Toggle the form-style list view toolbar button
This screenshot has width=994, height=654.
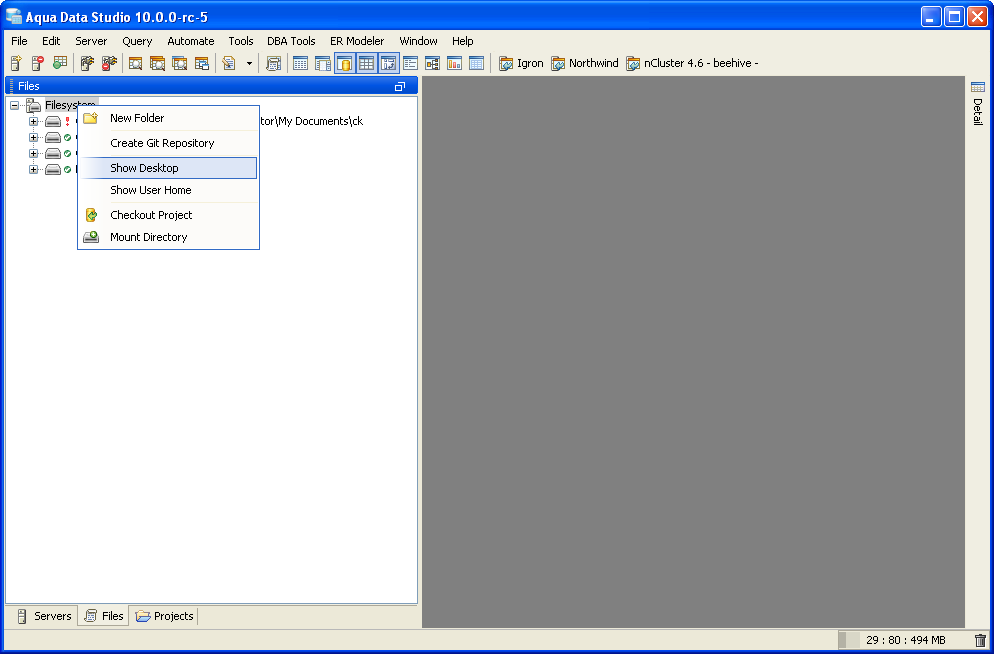click(x=411, y=63)
